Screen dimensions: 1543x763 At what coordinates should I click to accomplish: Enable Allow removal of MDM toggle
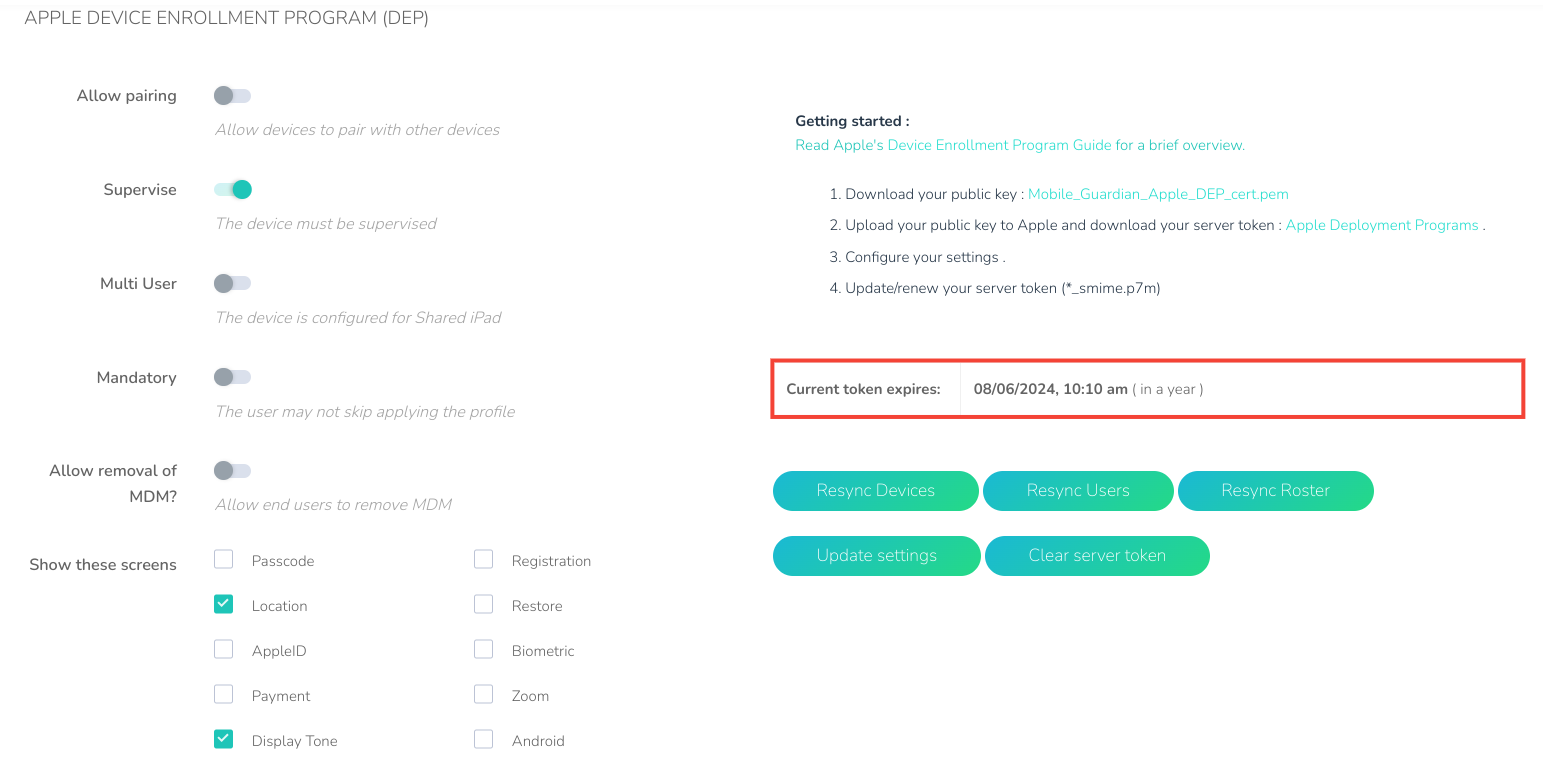tap(232, 471)
